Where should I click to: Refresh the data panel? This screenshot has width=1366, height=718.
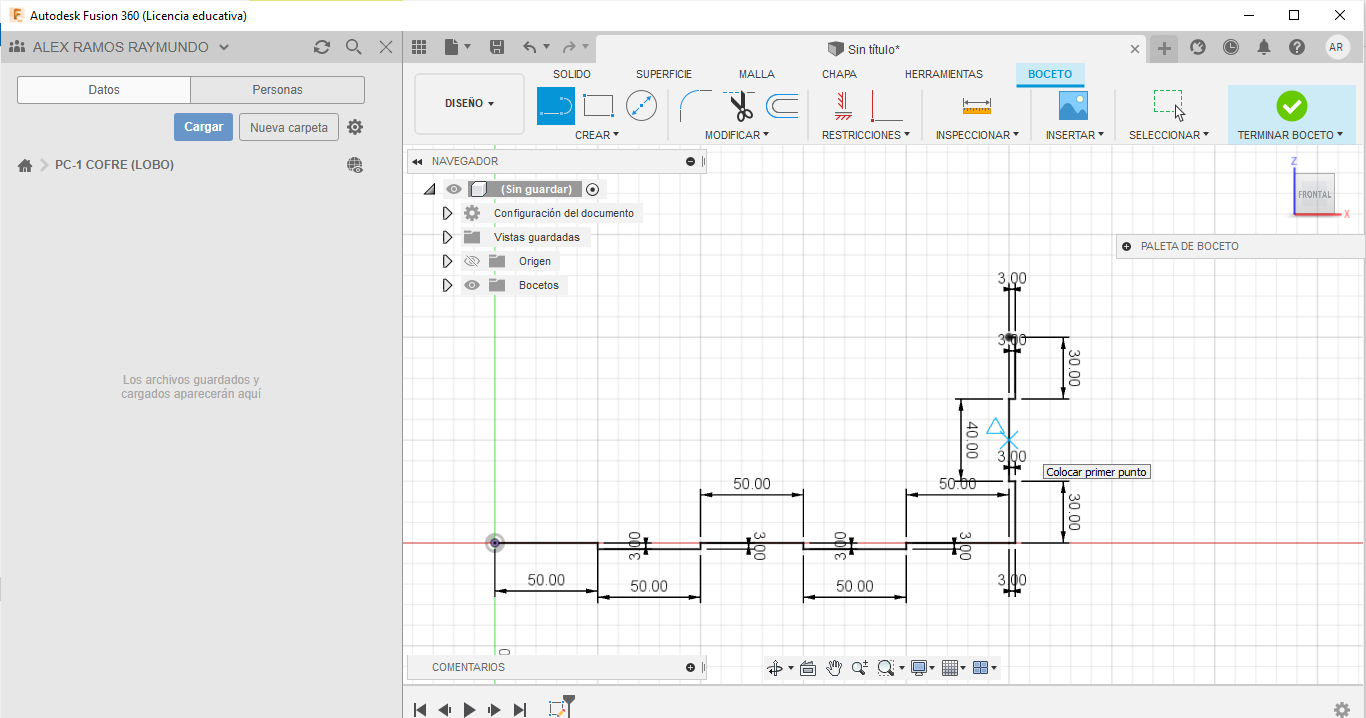pyautogui.click(x=321, y=47)
